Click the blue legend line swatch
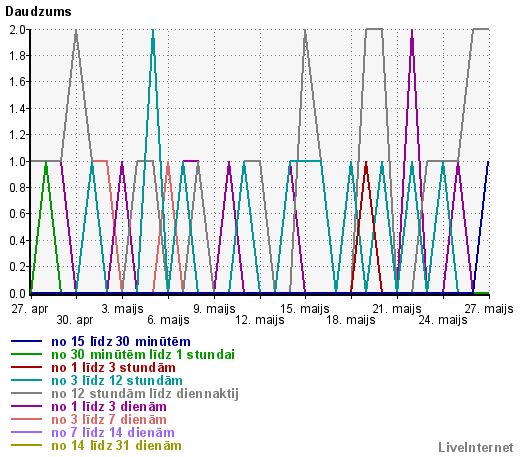Image resolution: width=520 pixels, height=457 pixels. 26,341
